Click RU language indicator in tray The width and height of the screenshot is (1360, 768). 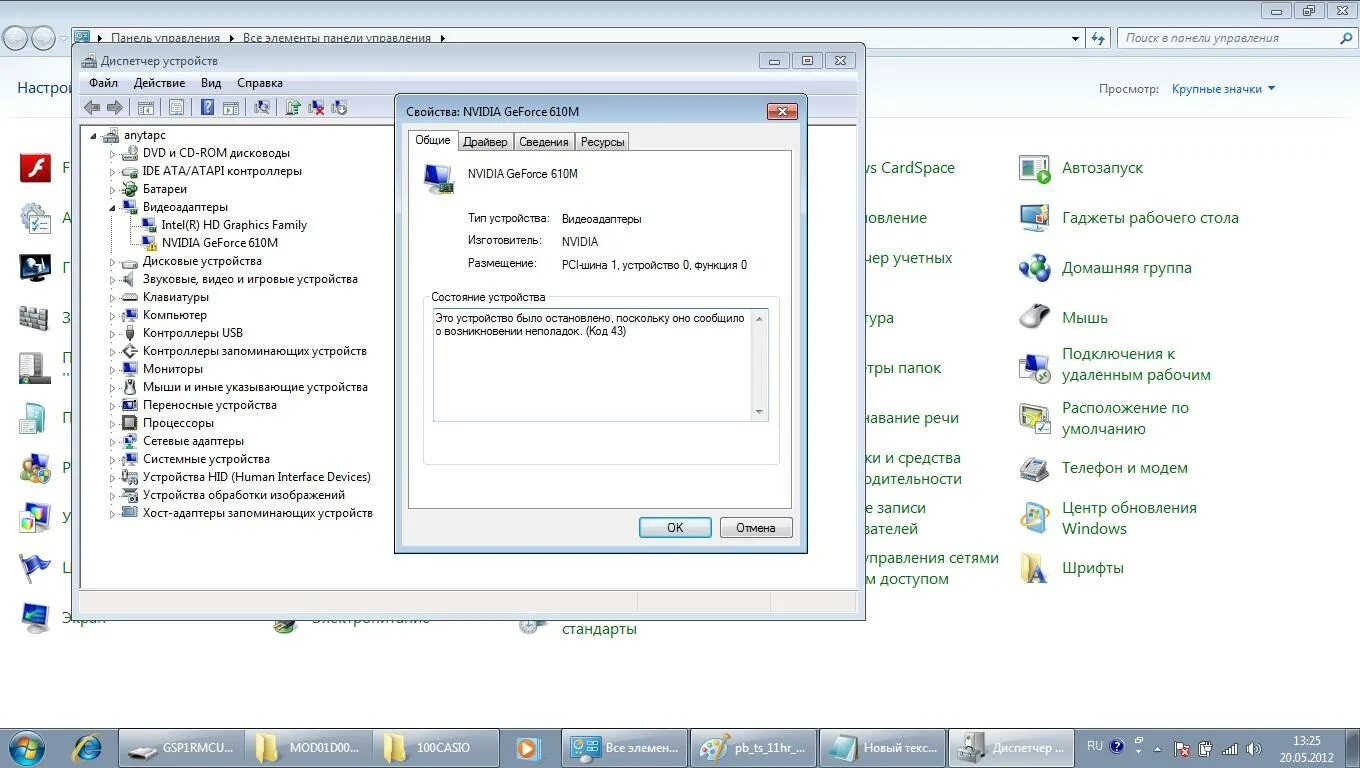click(x=1095, y=746)
